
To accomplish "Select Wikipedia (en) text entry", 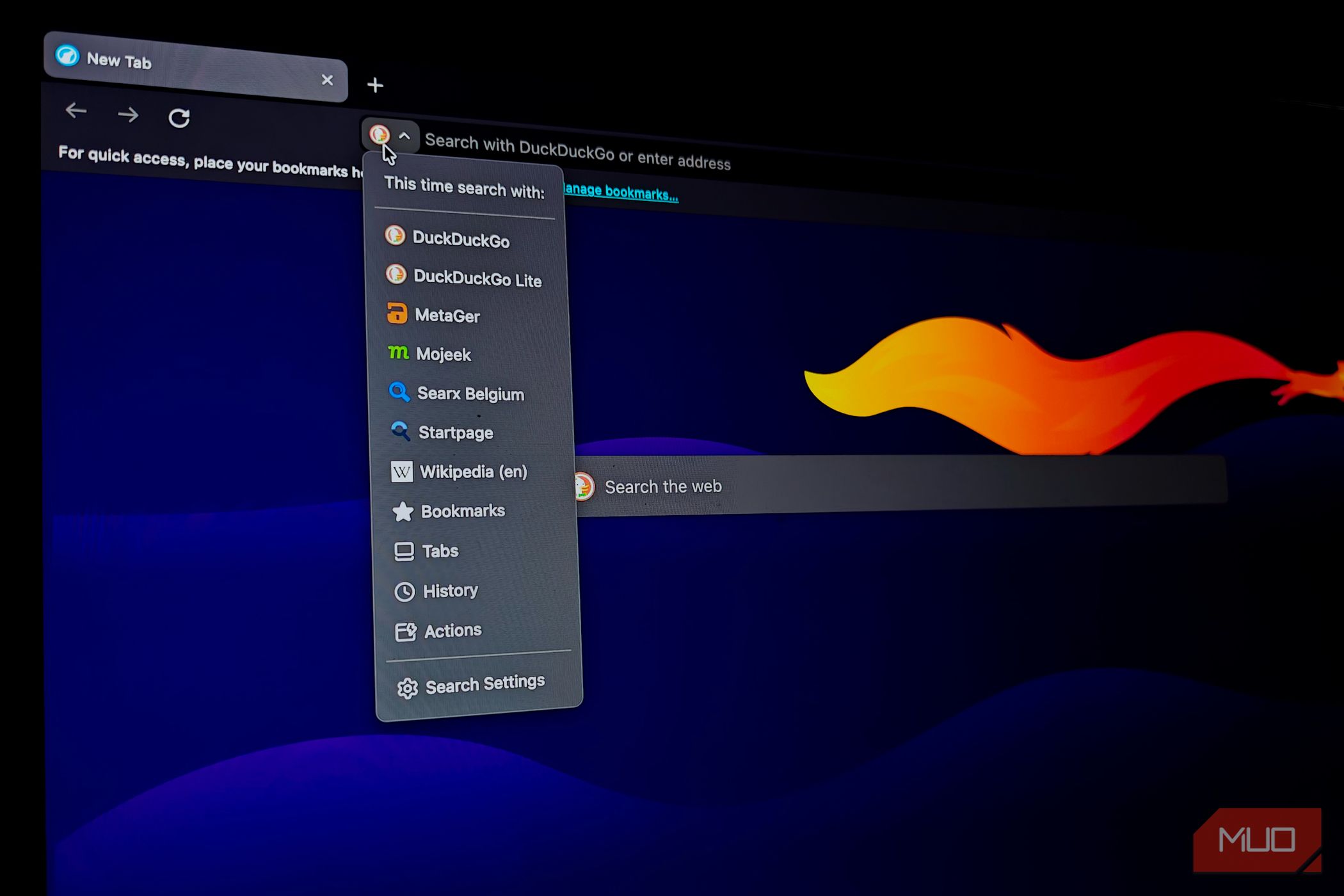I will pos(474,472).
